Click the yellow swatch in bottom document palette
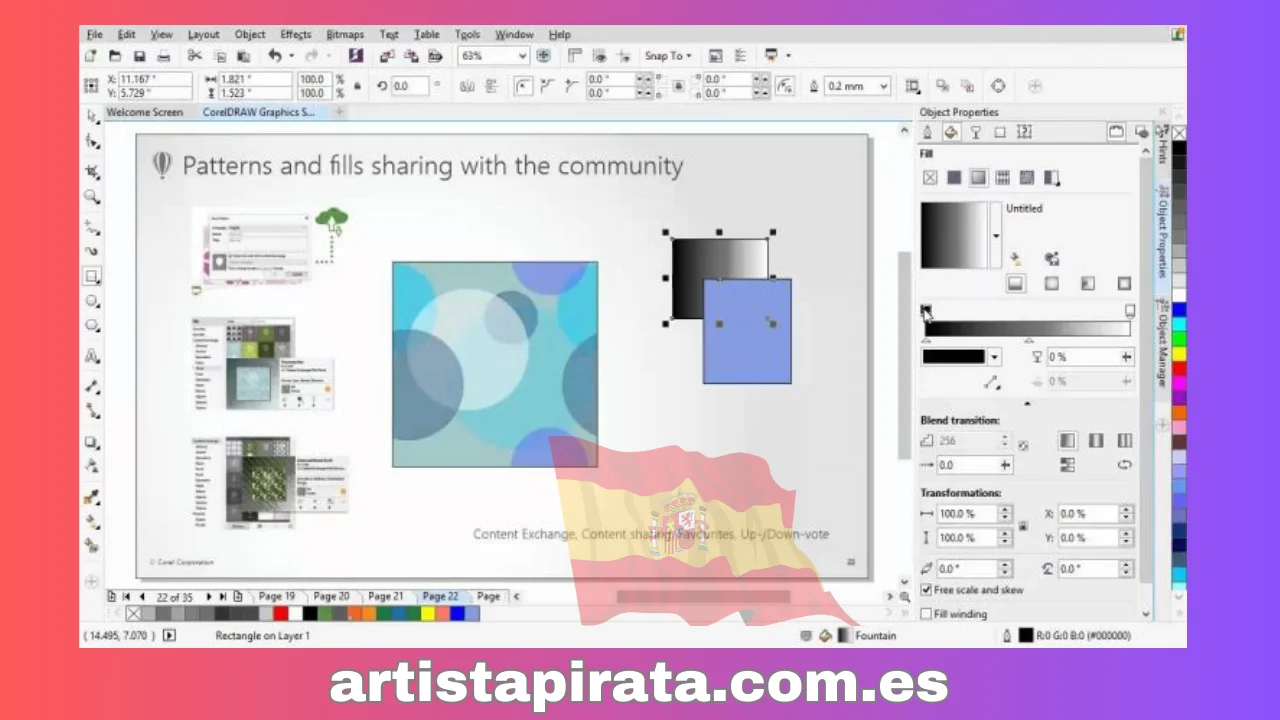 coord(428,613)
